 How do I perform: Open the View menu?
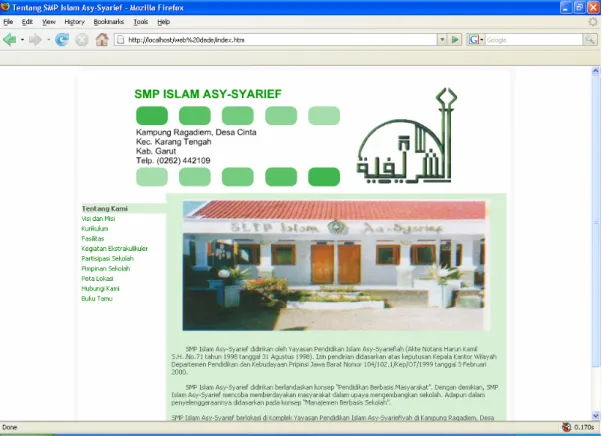coord(49,22)
